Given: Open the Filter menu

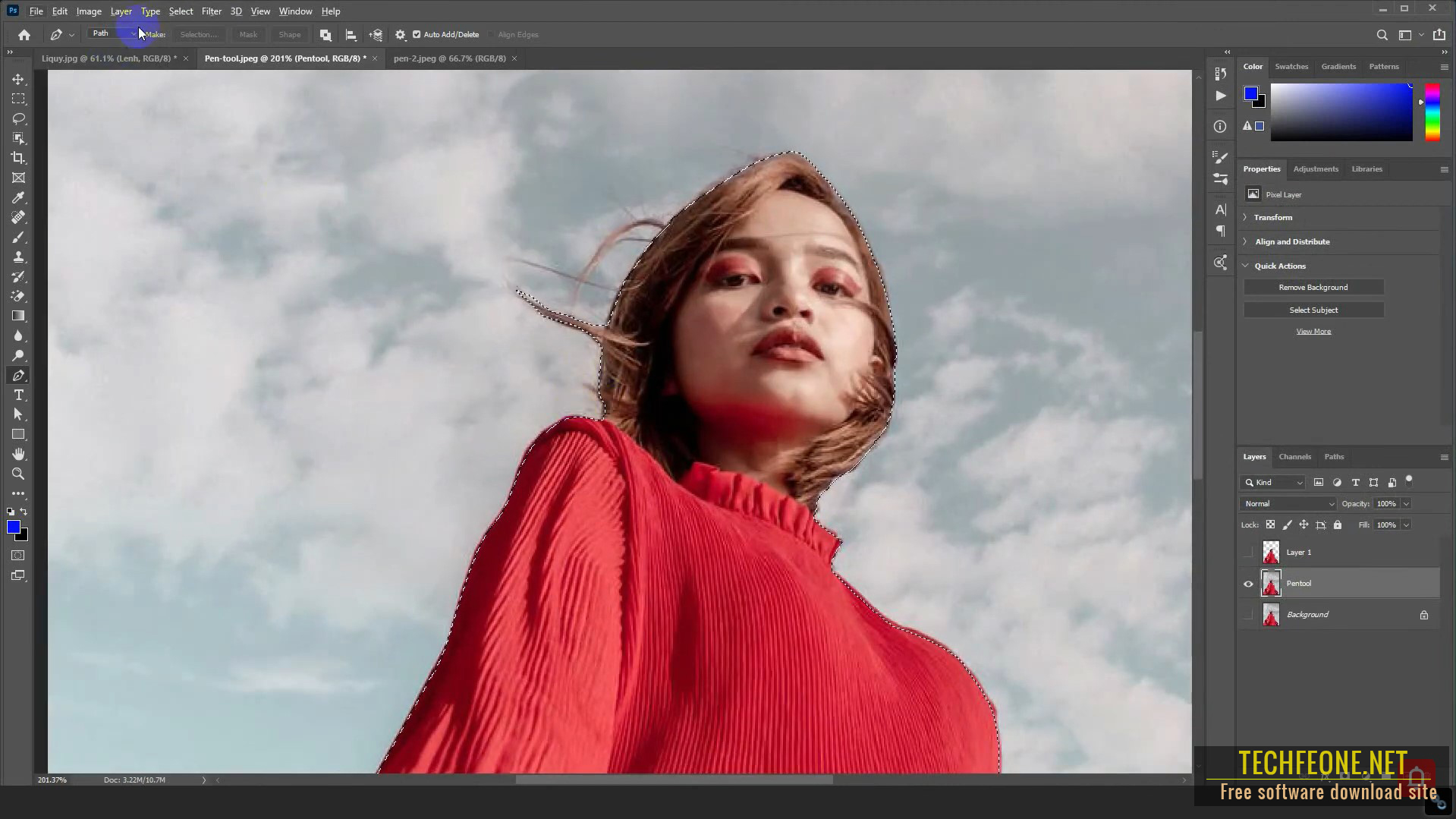Looking at the screenshot, I should coord(211,11).
